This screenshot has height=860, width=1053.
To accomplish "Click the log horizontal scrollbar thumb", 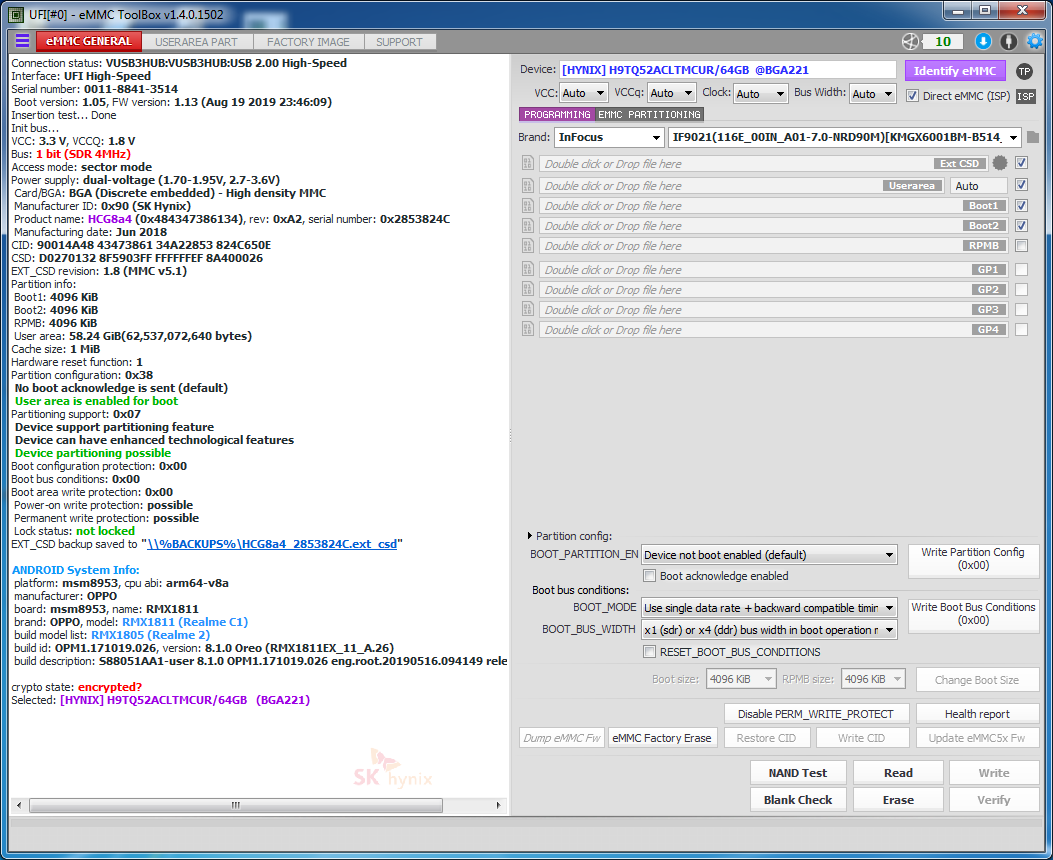I will coord(236,805).
